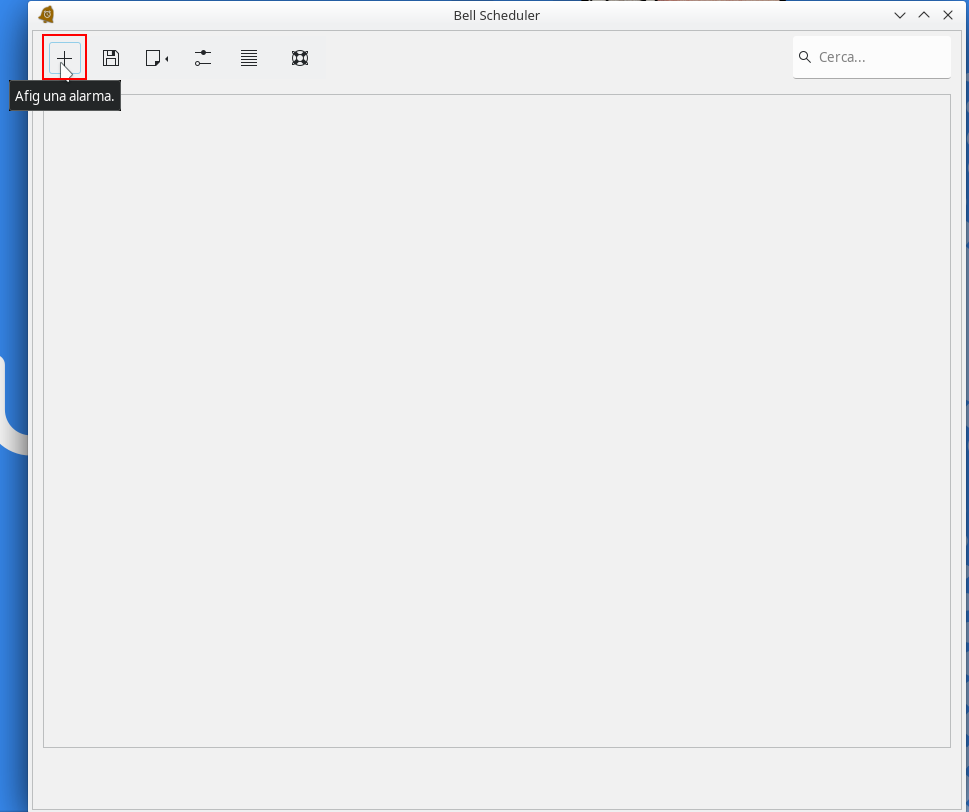Click inside the empty alarm list area
Image resolution: width=969 pixels, height=812 pixels.
point(496,420)
